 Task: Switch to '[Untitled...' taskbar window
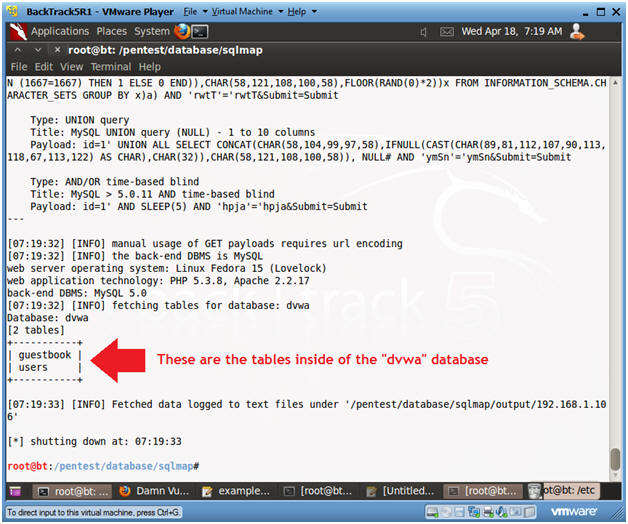coord(401,491)
